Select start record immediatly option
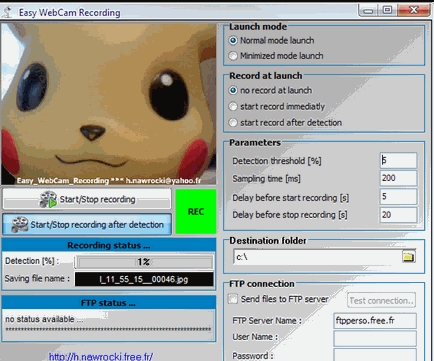The width and height of the screenshot is (434, 361). point(277,106)
